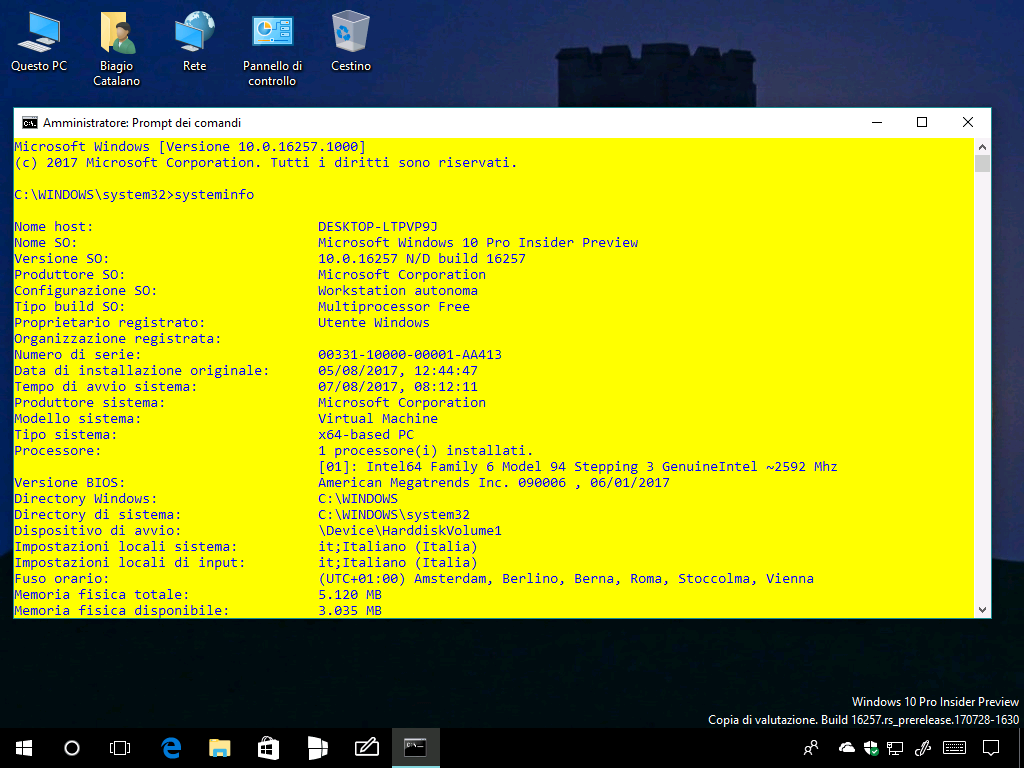Click the '(UTC+01:00) Amsterdam, Berlino' time zone value
1024x768 pixels.
tap(566, 579)
